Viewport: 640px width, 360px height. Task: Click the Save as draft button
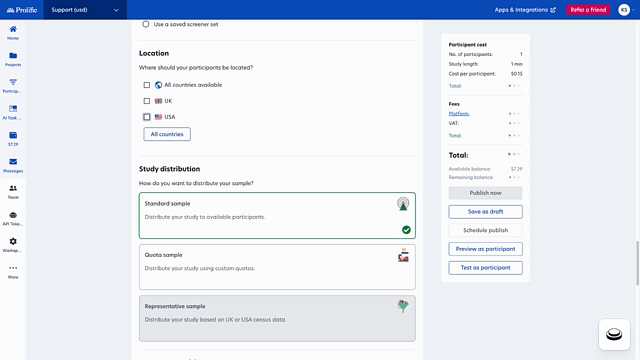click(485, 212)
